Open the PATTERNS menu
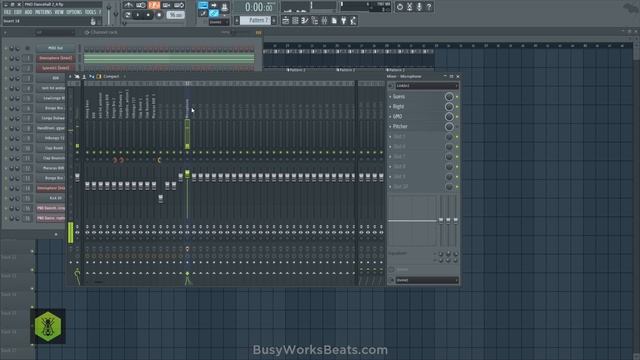 (43, 13)
